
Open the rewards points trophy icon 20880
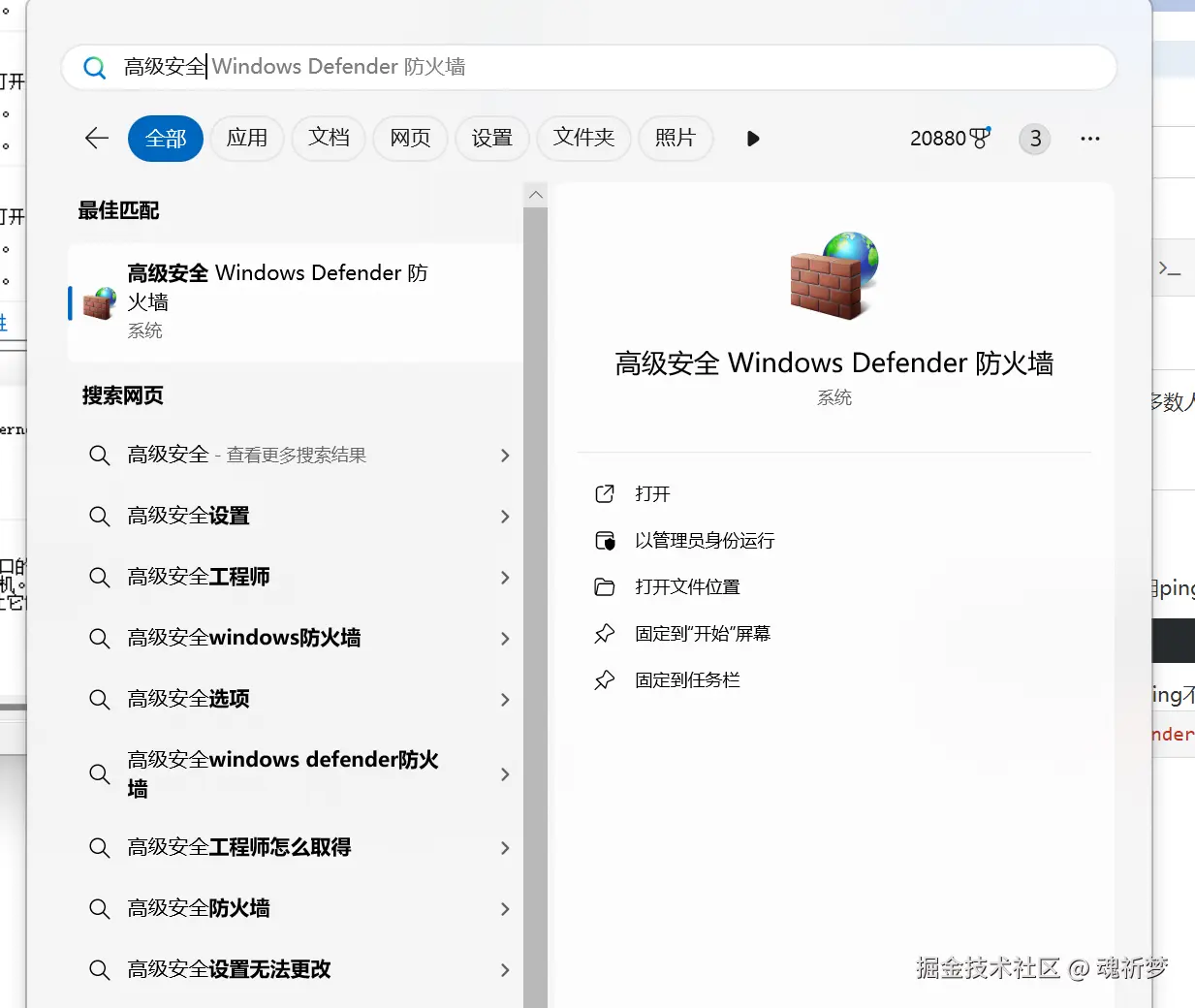pyautogui.click(x=980, y=138)
